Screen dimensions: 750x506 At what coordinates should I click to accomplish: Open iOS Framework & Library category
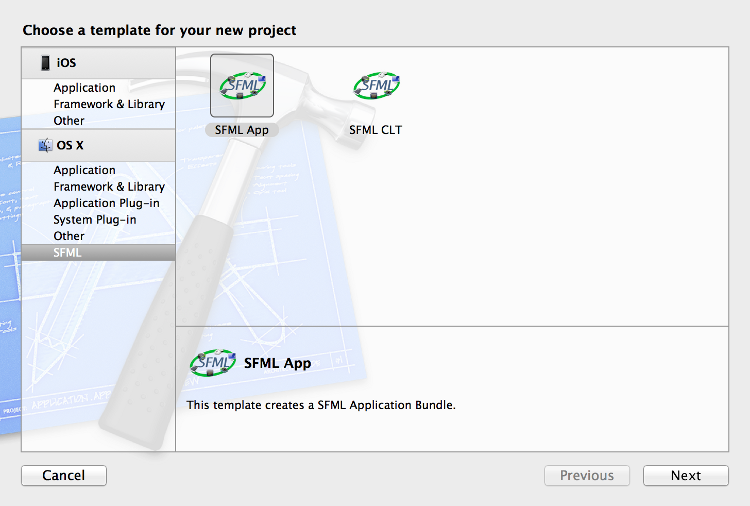click(x=109, y=104)
